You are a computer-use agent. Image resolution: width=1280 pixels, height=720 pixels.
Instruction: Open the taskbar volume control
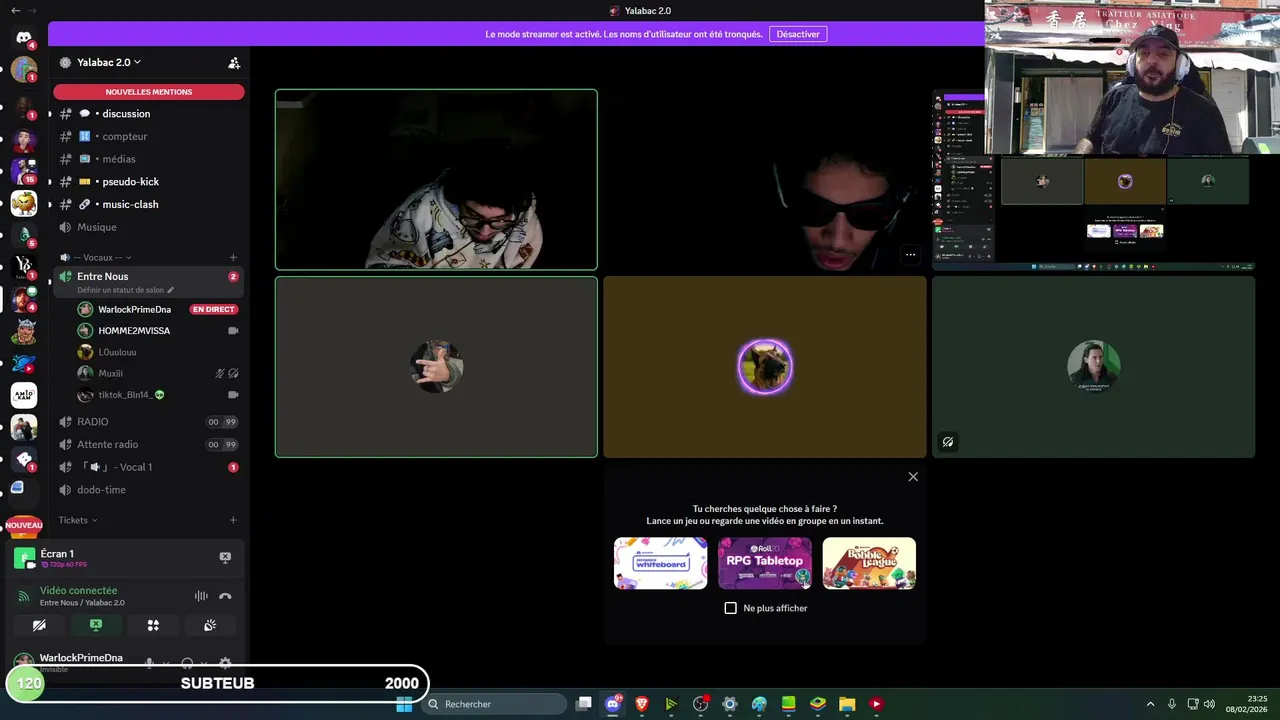[x=1210, y=704]
